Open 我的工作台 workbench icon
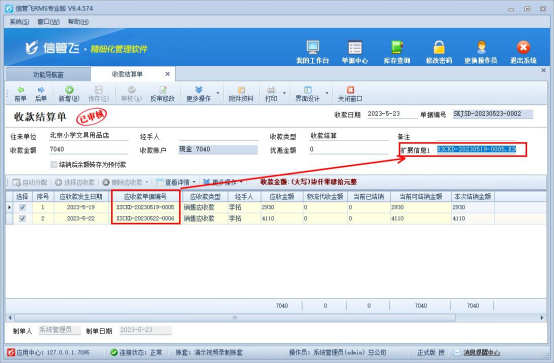Image resolution: width=554 pixels, height=363 pixels. coord(313,48)
